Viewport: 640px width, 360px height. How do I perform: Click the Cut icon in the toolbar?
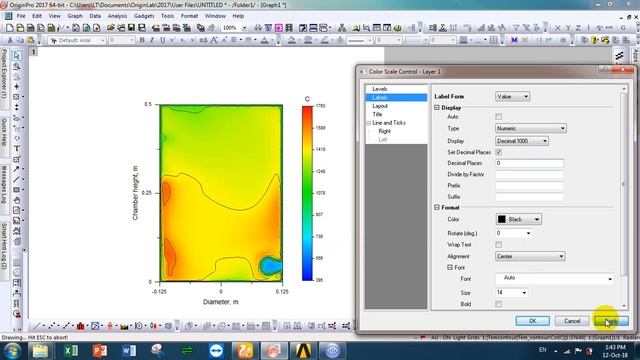pos(10,40)
